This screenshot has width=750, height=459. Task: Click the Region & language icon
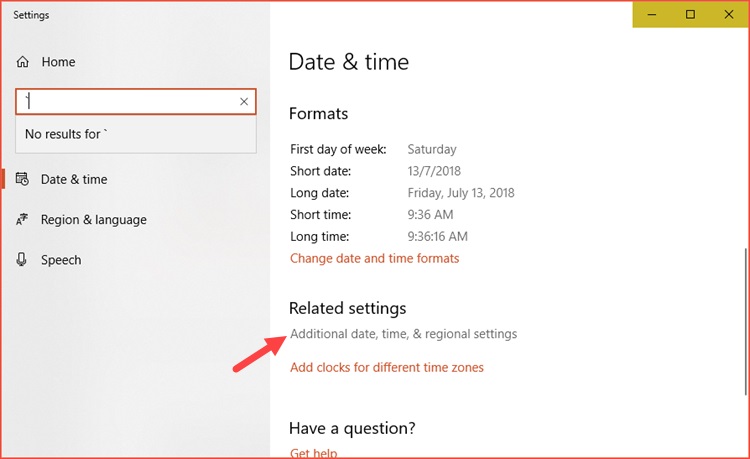point(22,220)
